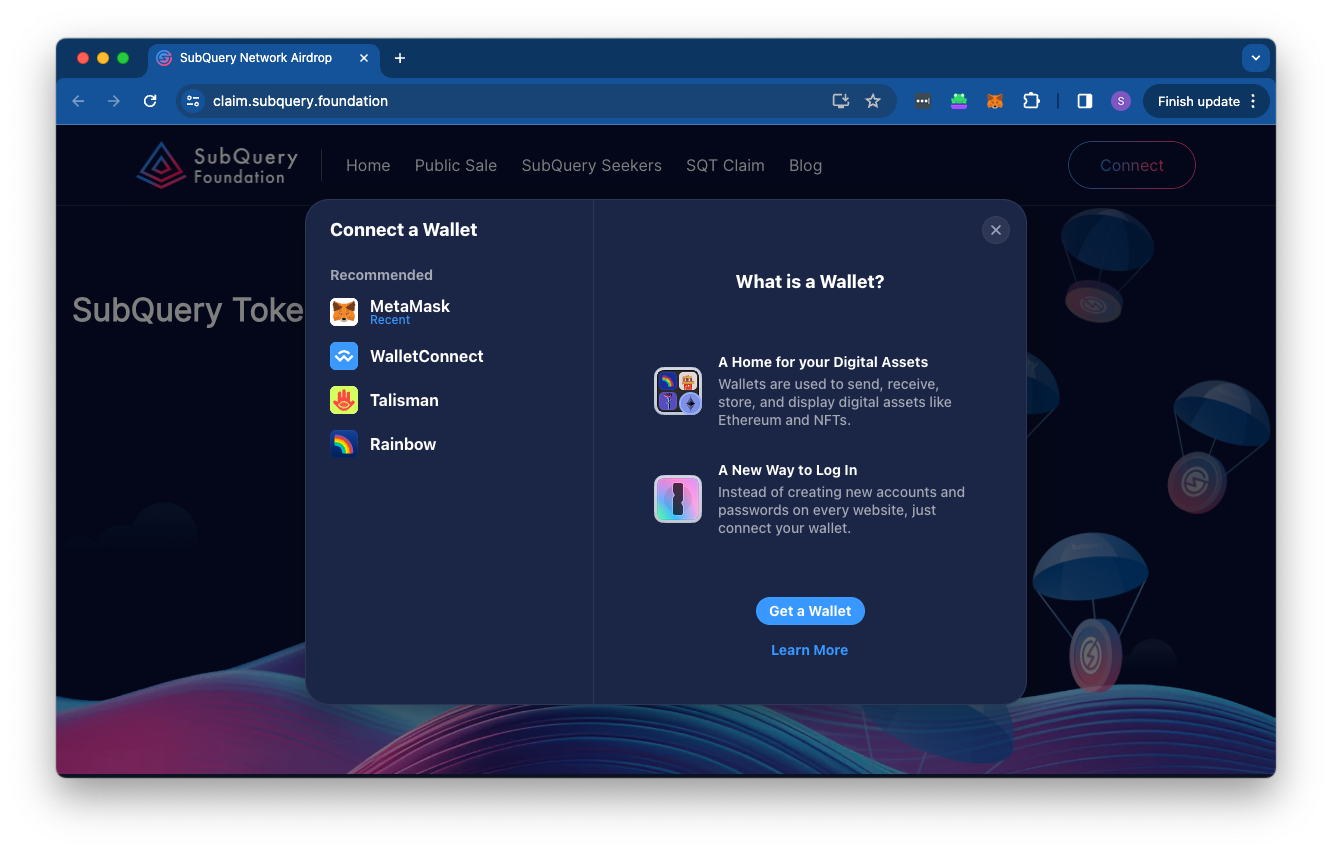Close the Connect a Wallet dialog
The width and height of the screenshot is (1332, 852).
995,230
